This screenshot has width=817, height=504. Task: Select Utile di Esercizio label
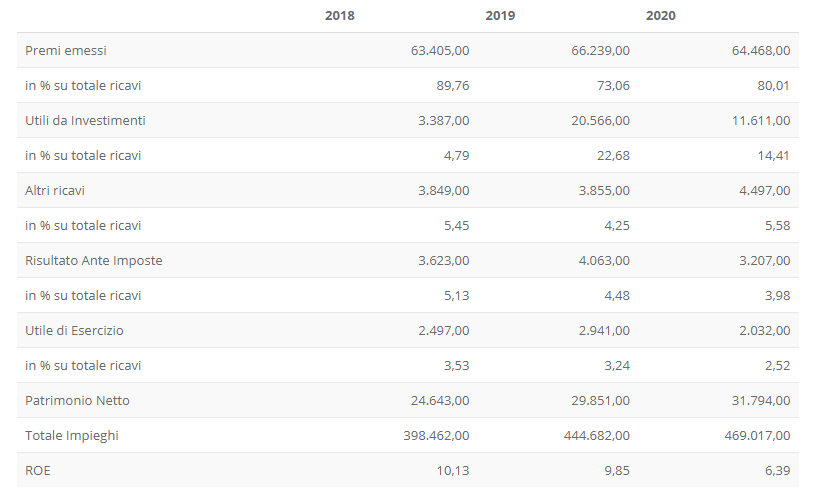pos(74,330)
